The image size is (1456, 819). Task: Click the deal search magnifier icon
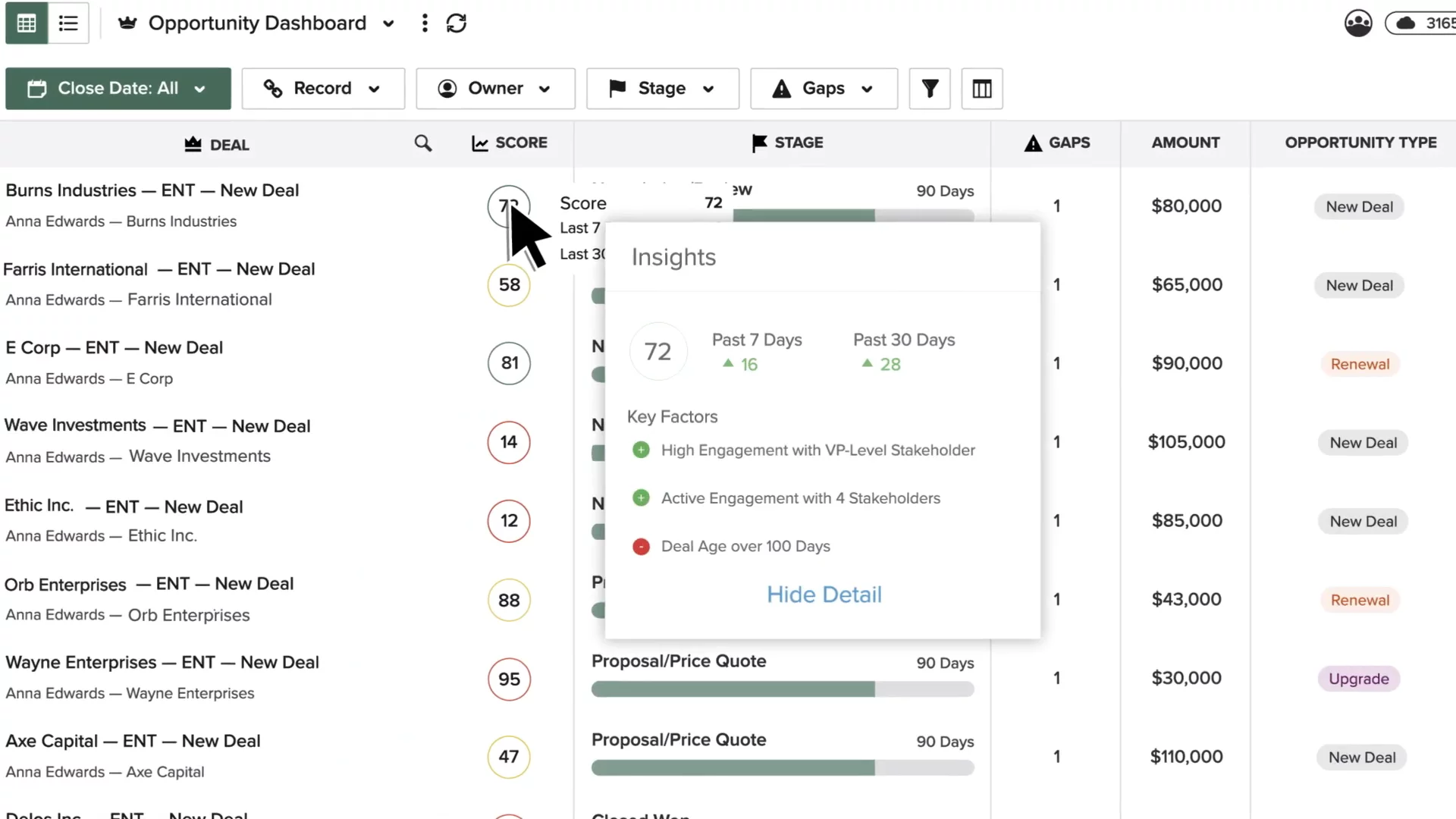[423, 143]
